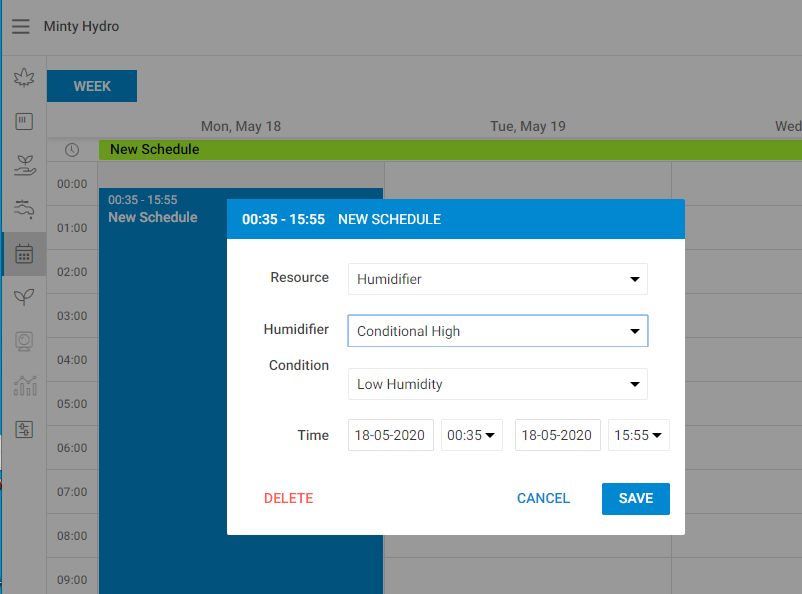Open the chart statistics sidebar icon

24,385
